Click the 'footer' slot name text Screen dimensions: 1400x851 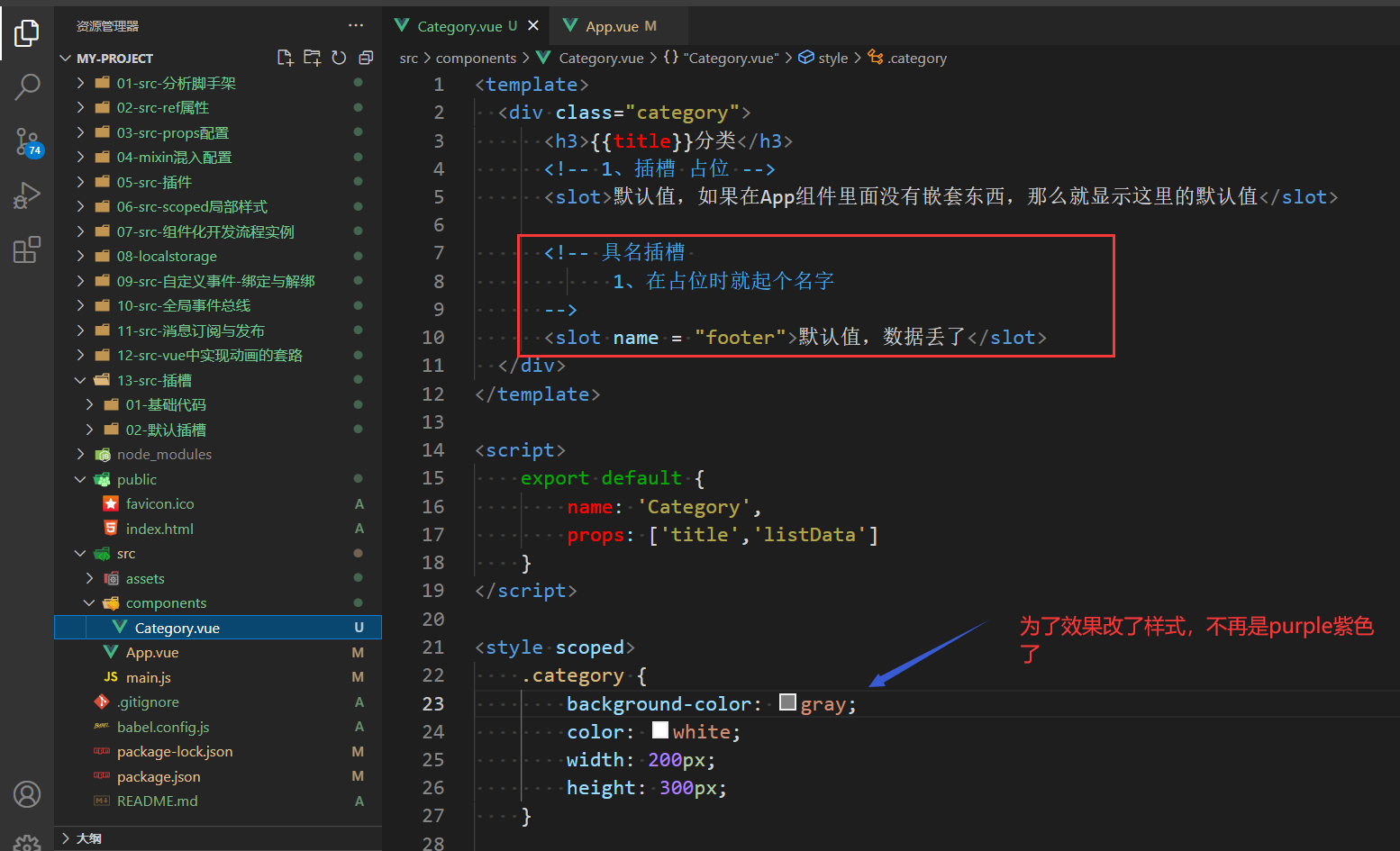740,337
